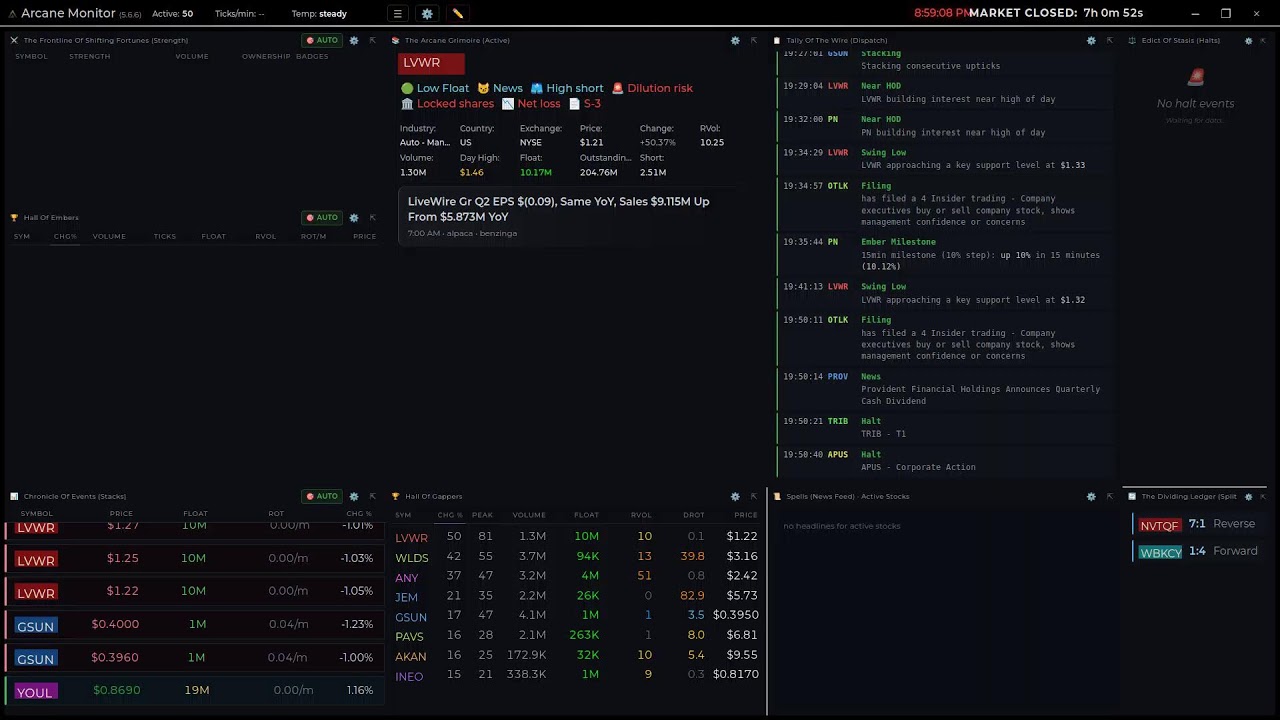Select PAVS ticker in Hall Of Gappers

[x=409, y=637]
